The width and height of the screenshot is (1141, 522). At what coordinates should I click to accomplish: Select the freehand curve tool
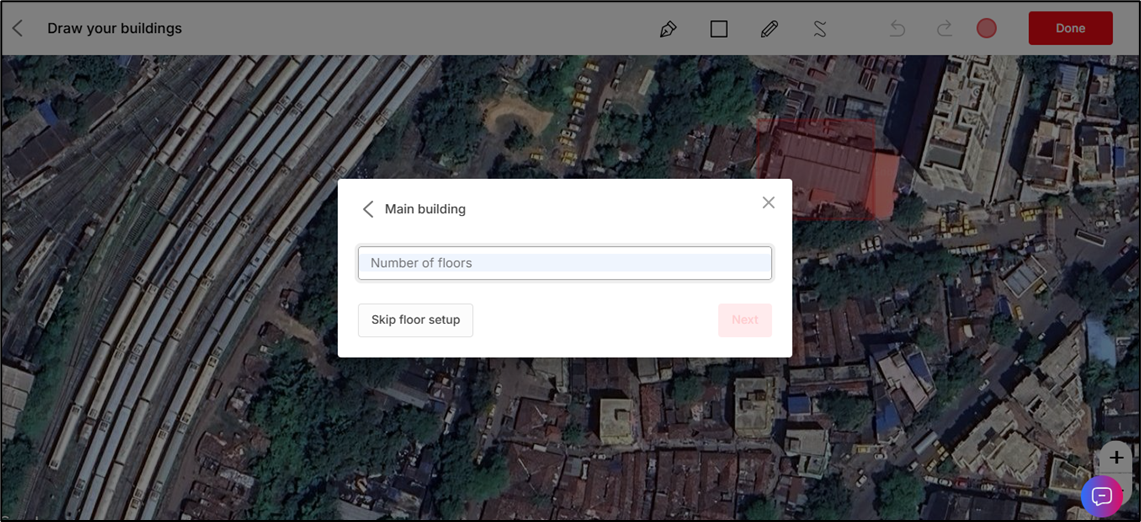tap(820, 29)
